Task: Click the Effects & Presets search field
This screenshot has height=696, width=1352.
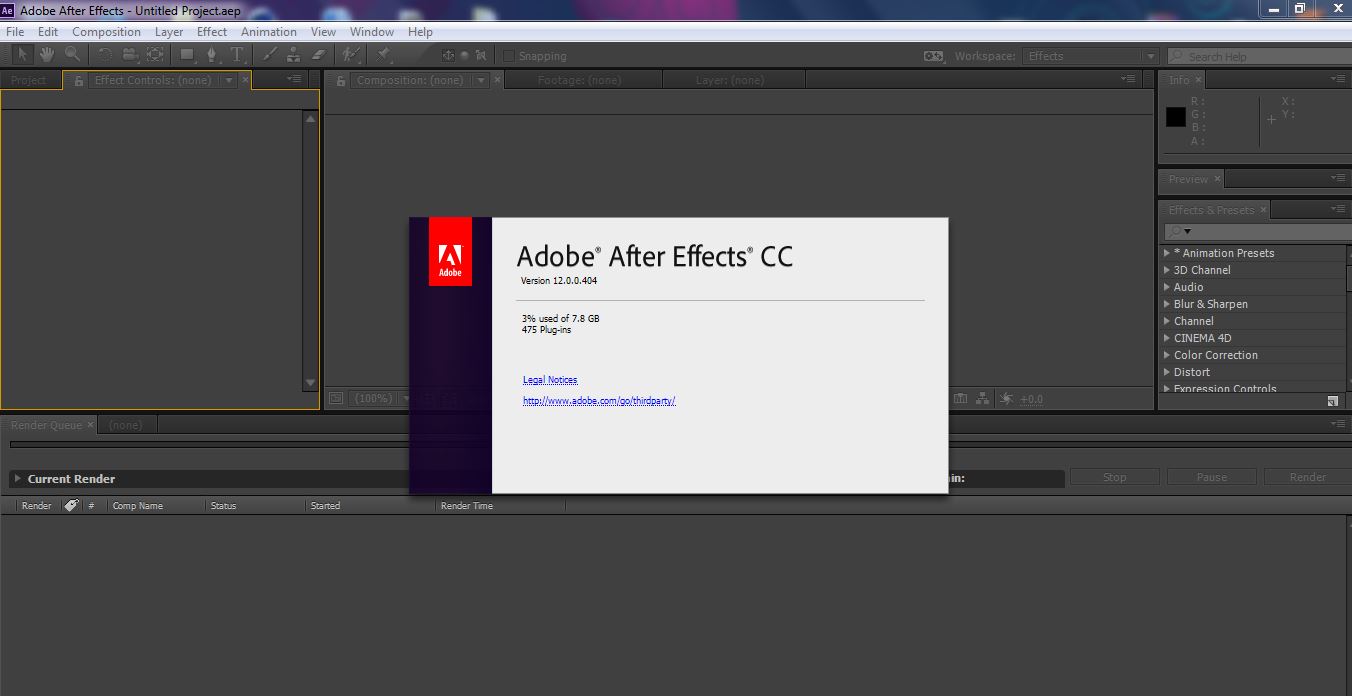Action: pyautogui.click(x=1257, y=231)
